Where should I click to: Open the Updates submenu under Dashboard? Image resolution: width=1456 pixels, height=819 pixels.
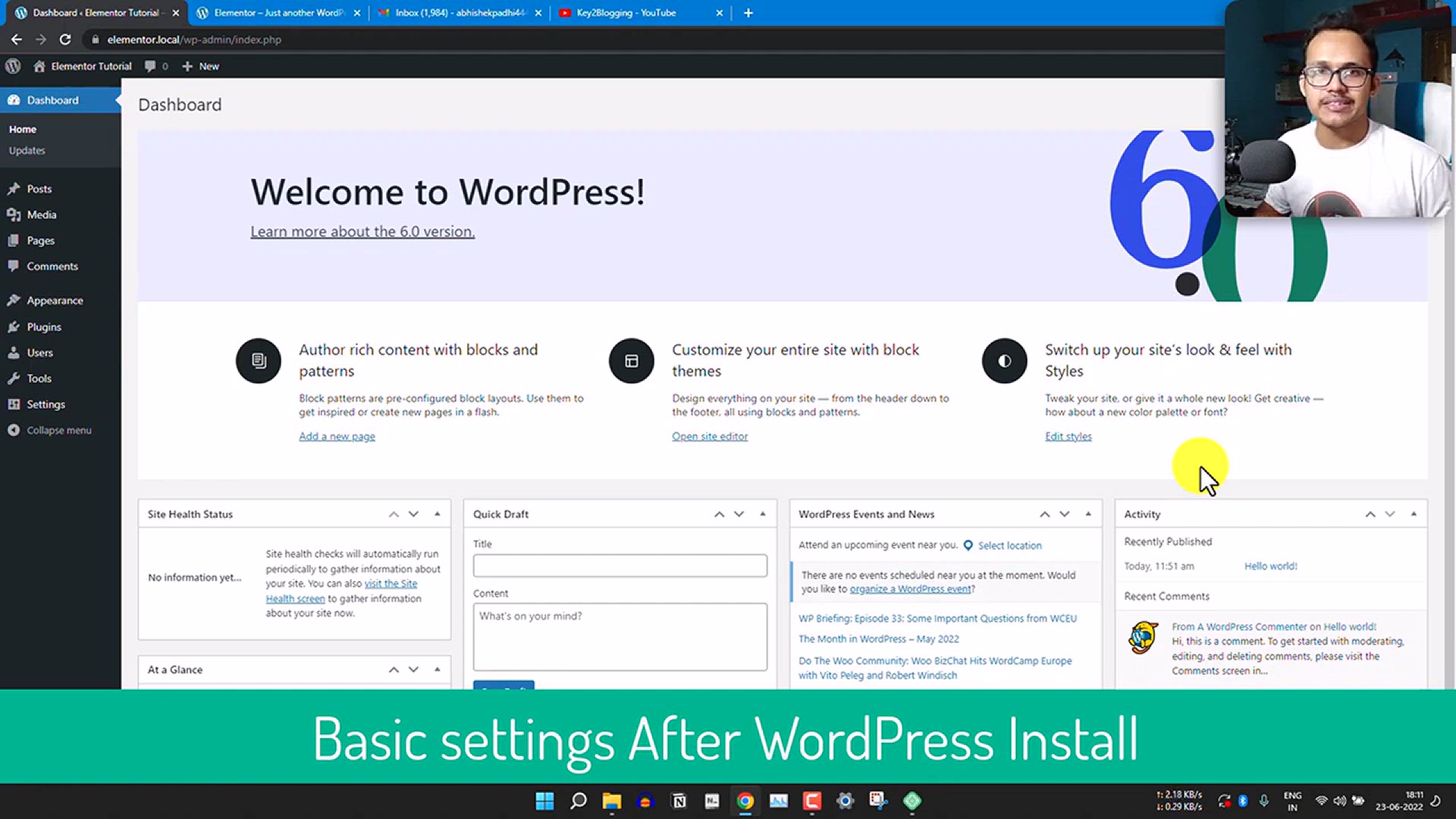click(27, 150)
